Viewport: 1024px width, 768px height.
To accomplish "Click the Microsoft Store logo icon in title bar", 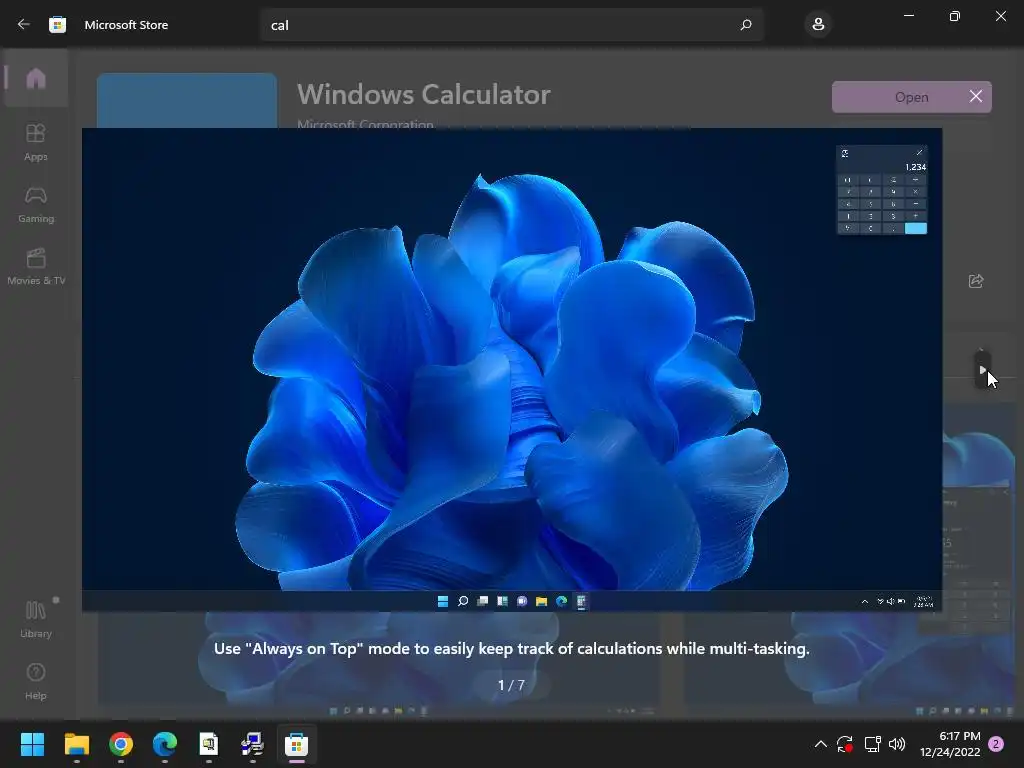I will pos(57,25).
